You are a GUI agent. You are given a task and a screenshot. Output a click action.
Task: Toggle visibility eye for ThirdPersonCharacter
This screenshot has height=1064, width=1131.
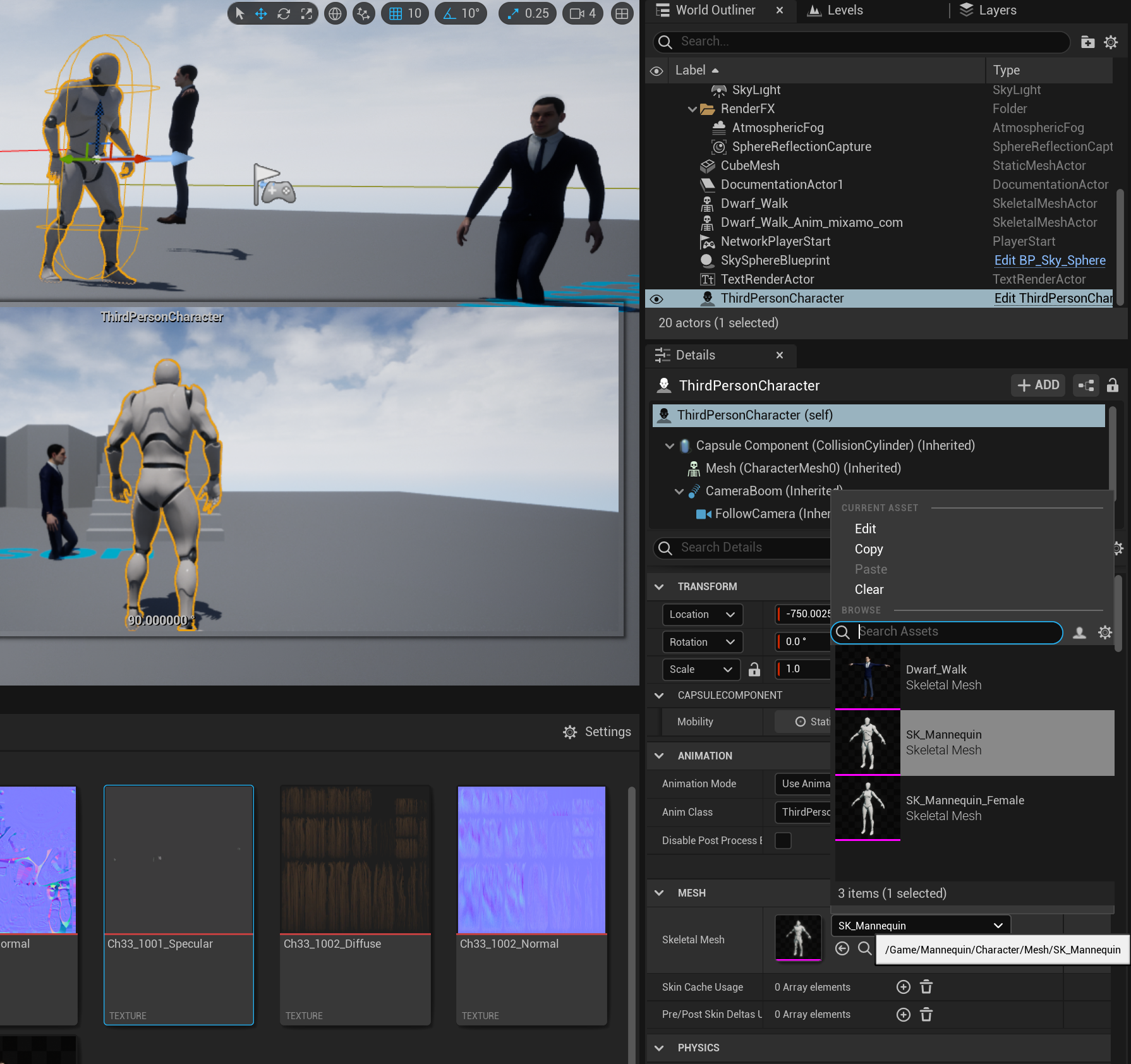click(656, 299)
